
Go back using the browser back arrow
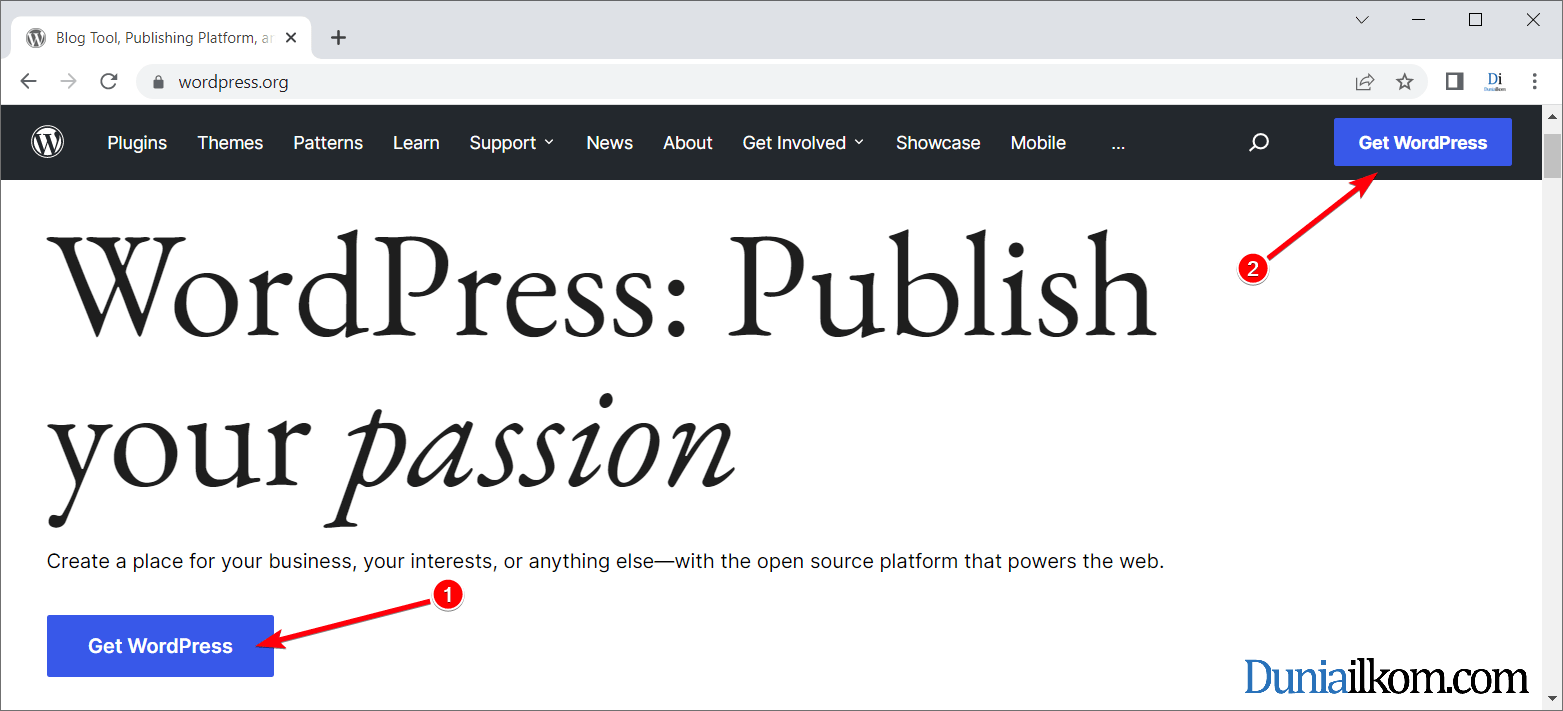(x=28, y=82)
